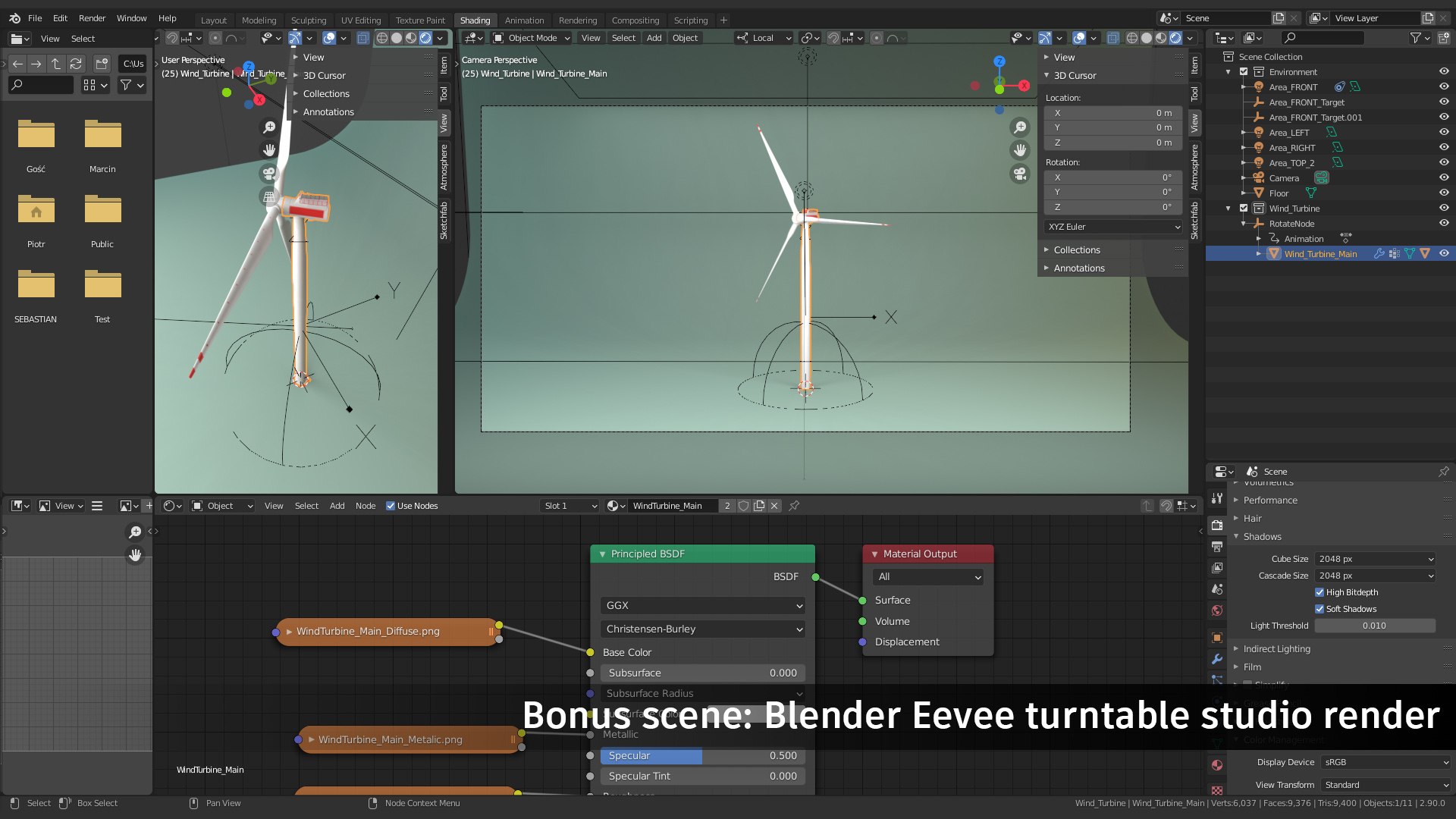1456x819 pixels.
Task: Toggle fake user shield for WindTurbine_Main material
Action: (744, 506)
